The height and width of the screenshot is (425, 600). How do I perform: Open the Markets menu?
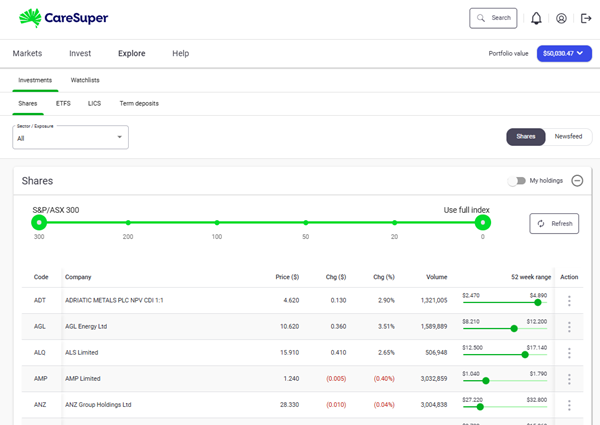[27, 54]
